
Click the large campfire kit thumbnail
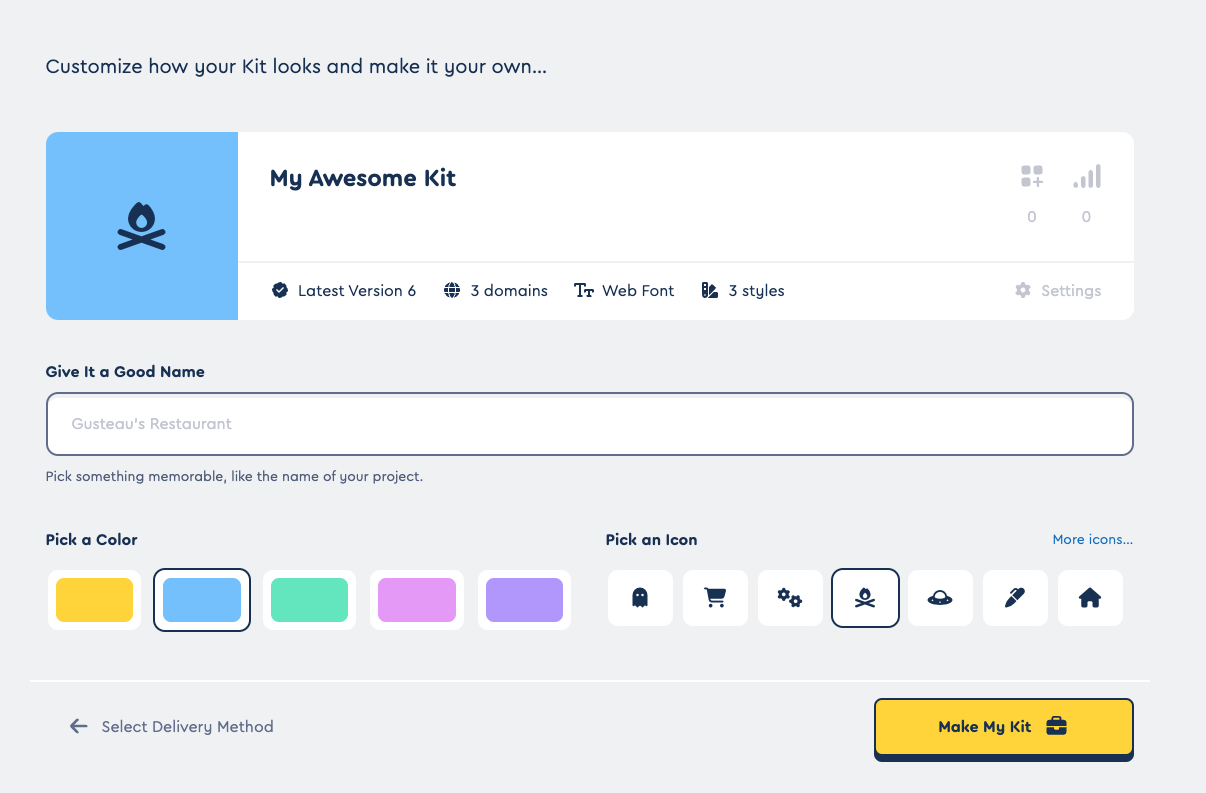point(142,226)
